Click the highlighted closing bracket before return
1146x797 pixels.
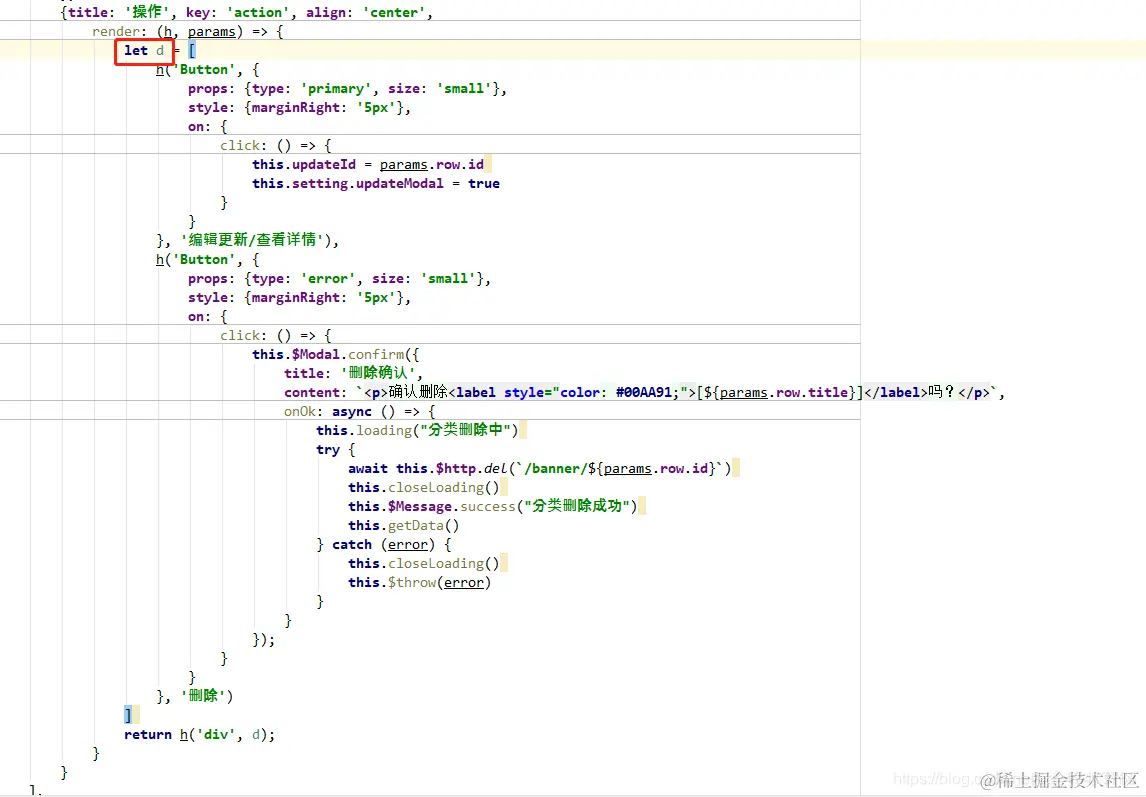pos(128,715)
